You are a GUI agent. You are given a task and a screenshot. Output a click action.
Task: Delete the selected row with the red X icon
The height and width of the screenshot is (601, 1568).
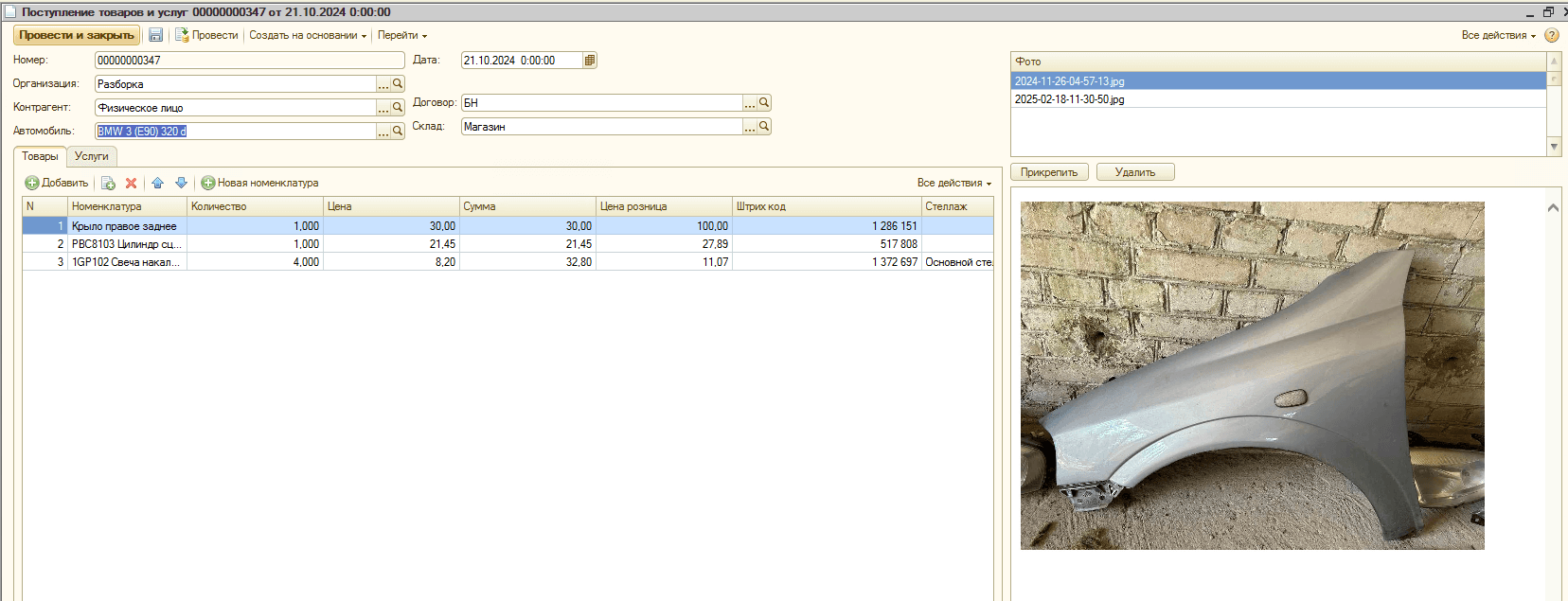click(x=132, y=184)
